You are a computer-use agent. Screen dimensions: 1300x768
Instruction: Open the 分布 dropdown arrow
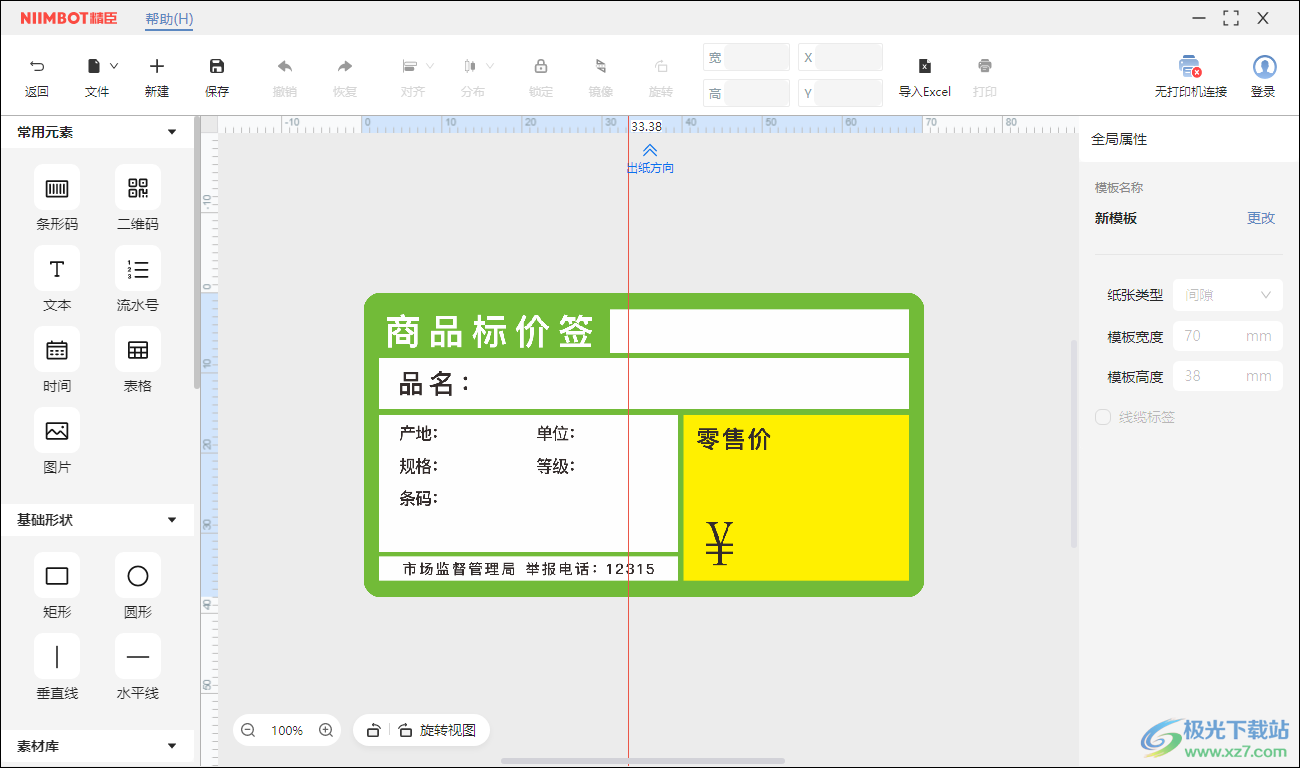pos(490,66)
